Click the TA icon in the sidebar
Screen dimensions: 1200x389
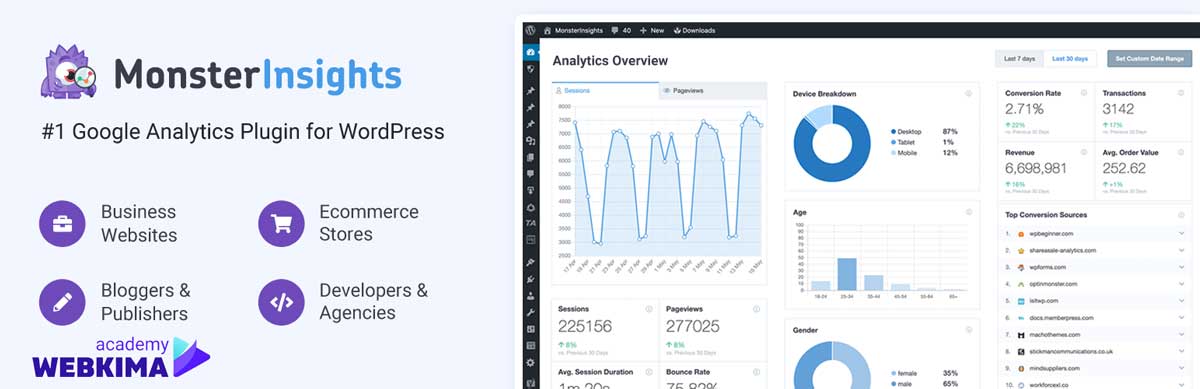[530, 223]
